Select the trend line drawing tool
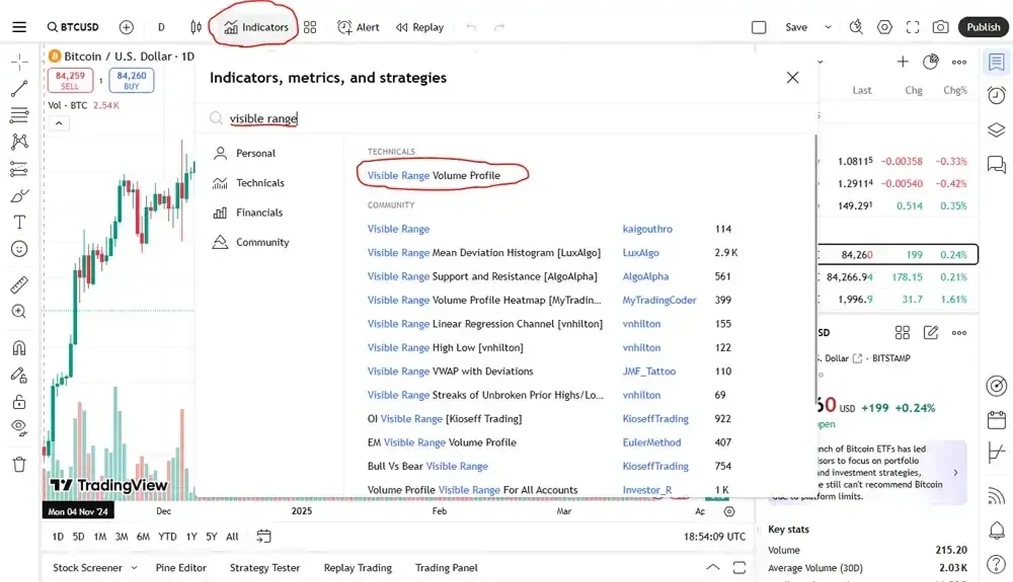Image resolution: width=1013 pixels, height=582 pixels. 19,88
